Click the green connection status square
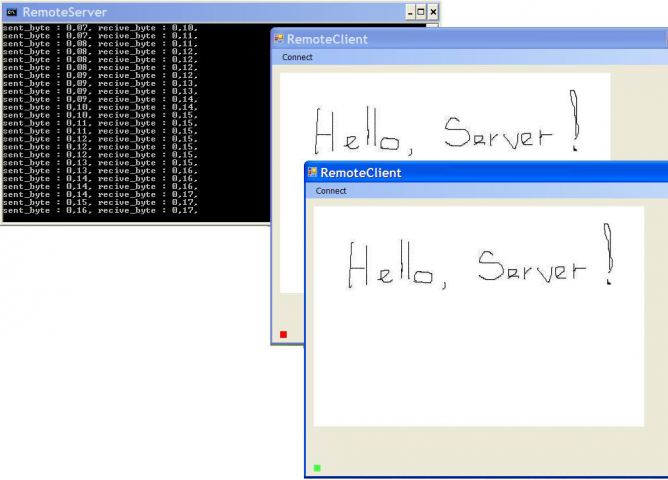Screen dimensions: 668x480 [x=317, y=468]
